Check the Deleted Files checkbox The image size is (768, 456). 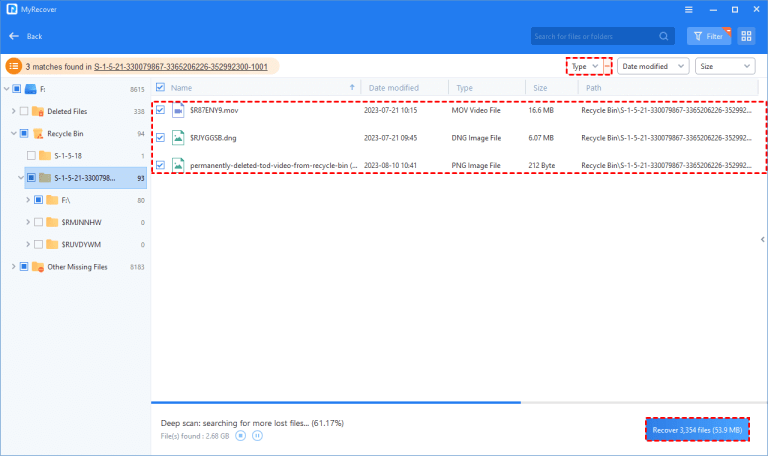click(x=24, y=111)
